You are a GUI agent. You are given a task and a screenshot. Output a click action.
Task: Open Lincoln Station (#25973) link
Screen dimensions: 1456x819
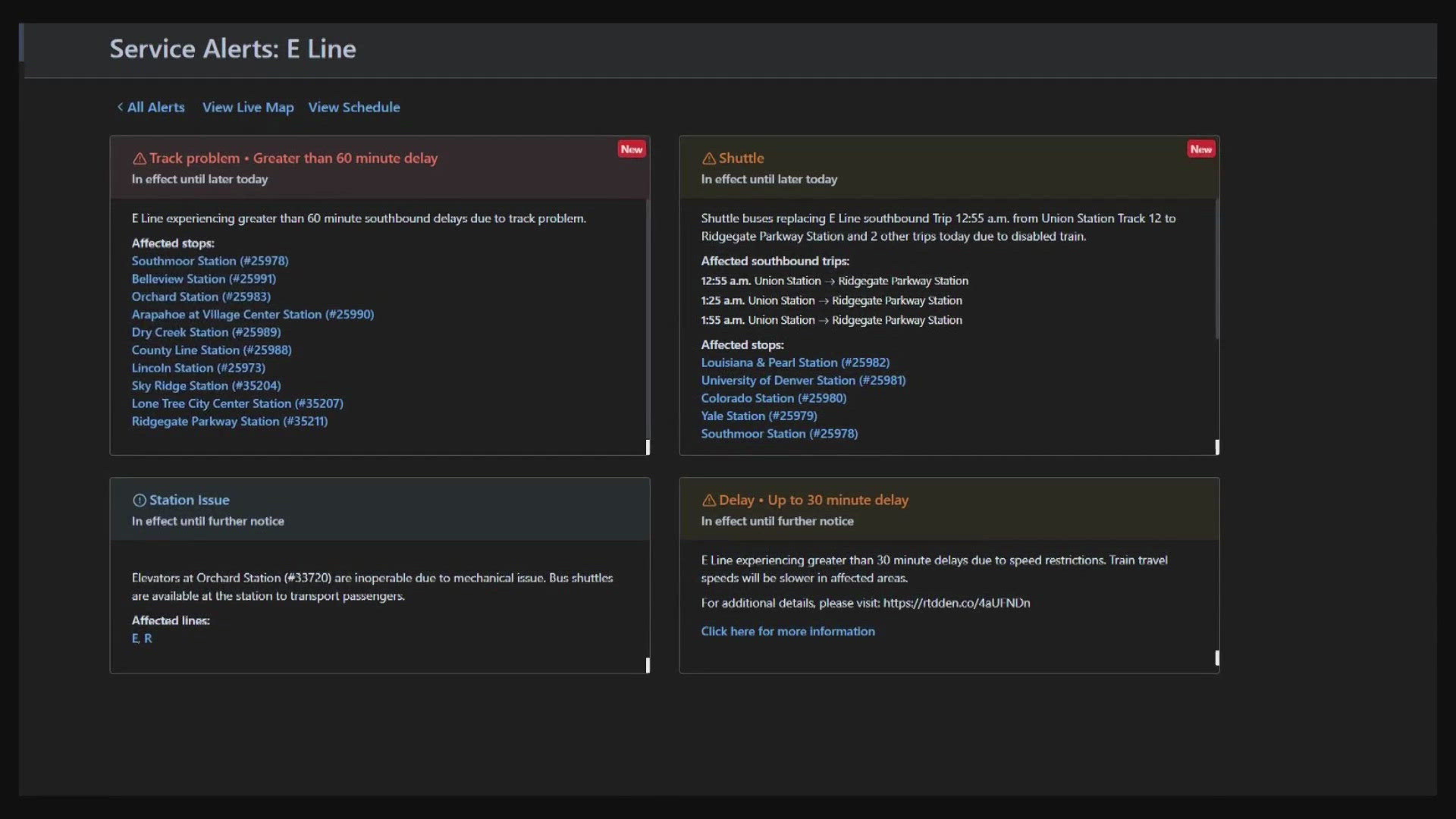[199, 368]
